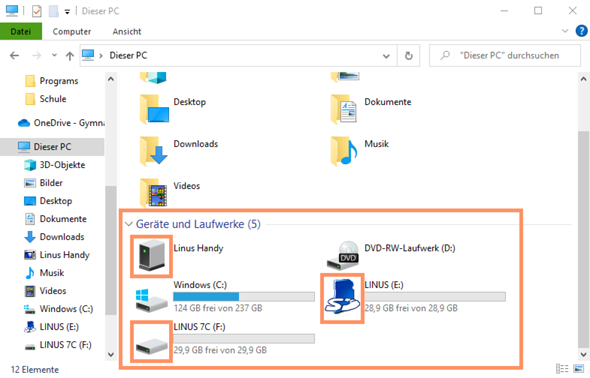Open the quick access toolbar customize dropdown
This screenshot has width=590, height=378.
pos(67,12)
